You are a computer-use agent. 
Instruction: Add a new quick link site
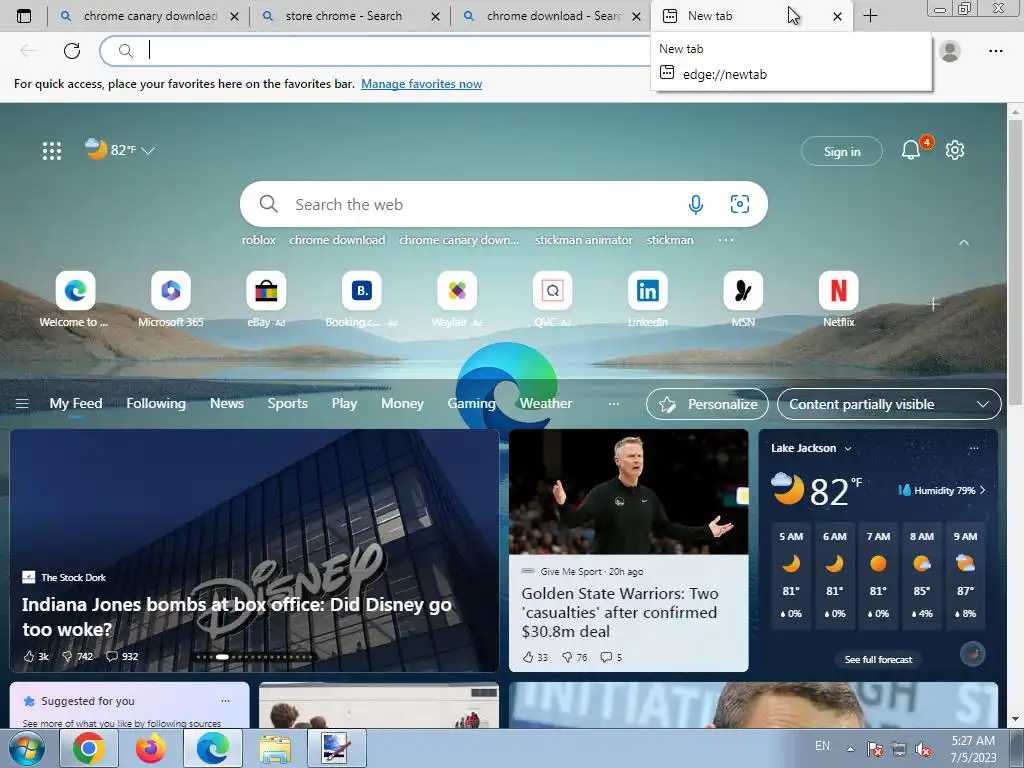(933, 304)
